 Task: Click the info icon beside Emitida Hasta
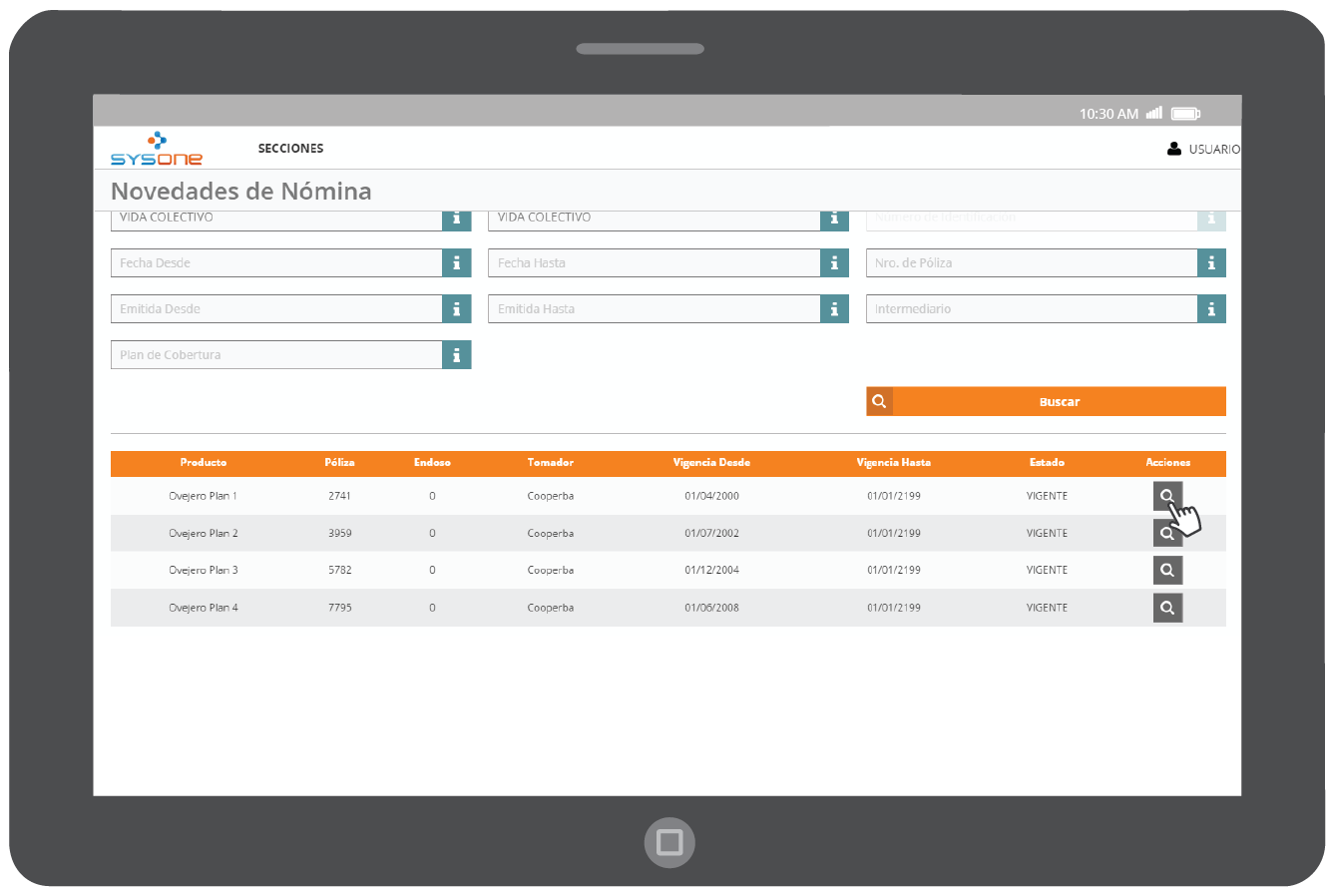click(834, 309)
